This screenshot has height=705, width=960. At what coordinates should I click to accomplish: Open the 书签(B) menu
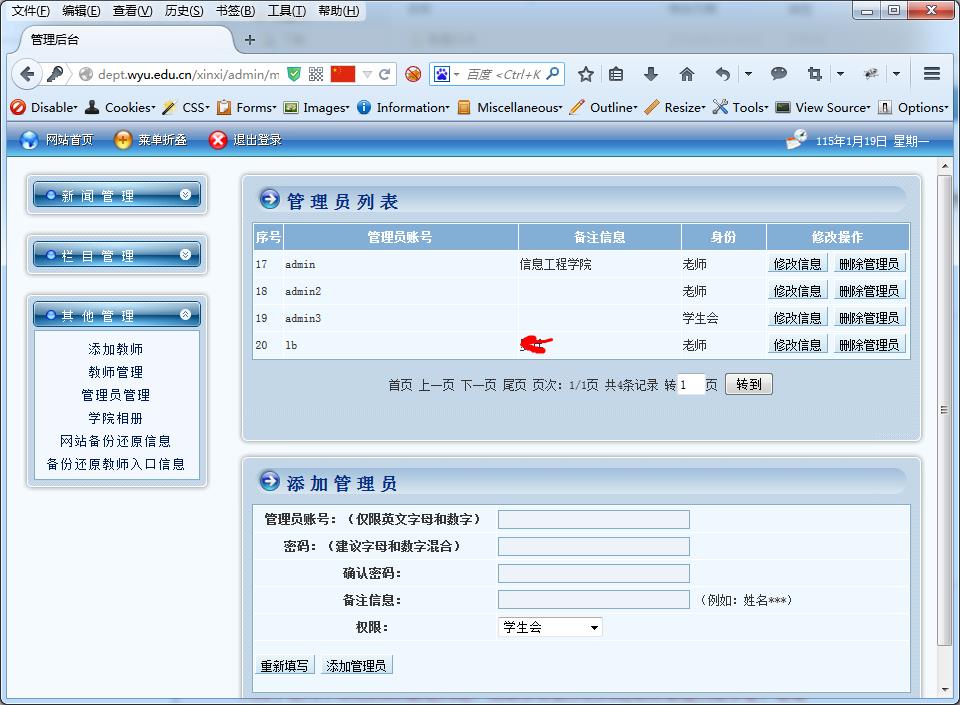coord(235,11)
